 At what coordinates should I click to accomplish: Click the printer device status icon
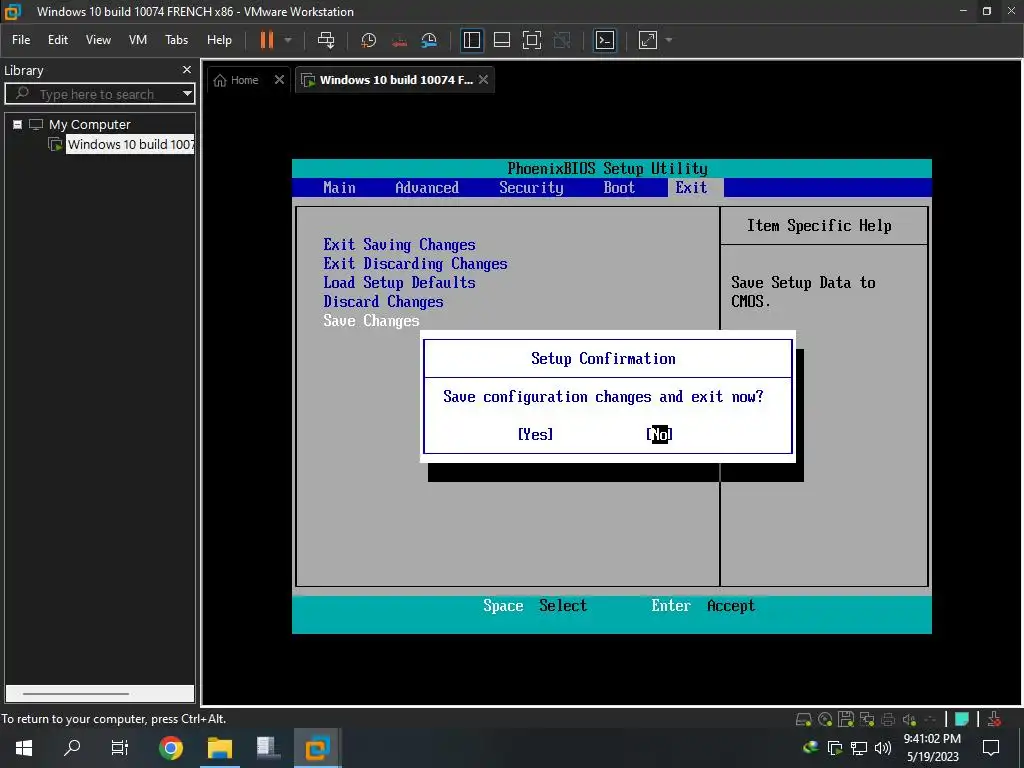[x=888, y=720]
